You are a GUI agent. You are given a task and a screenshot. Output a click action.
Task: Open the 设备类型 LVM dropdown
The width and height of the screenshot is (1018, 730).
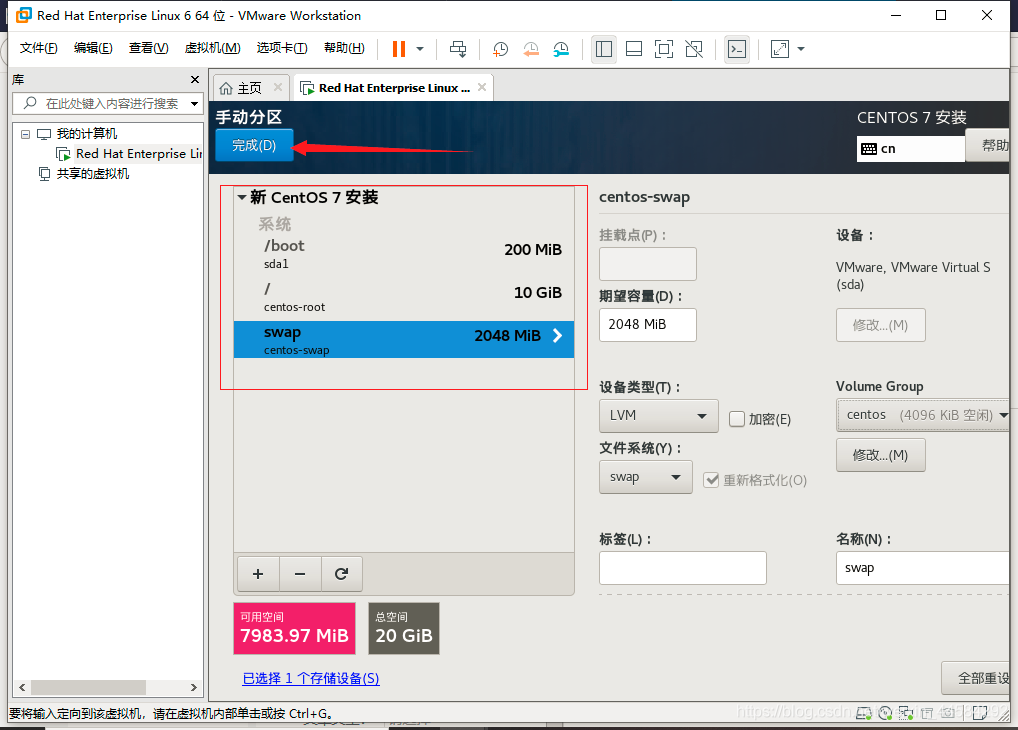tap(658, 416)
